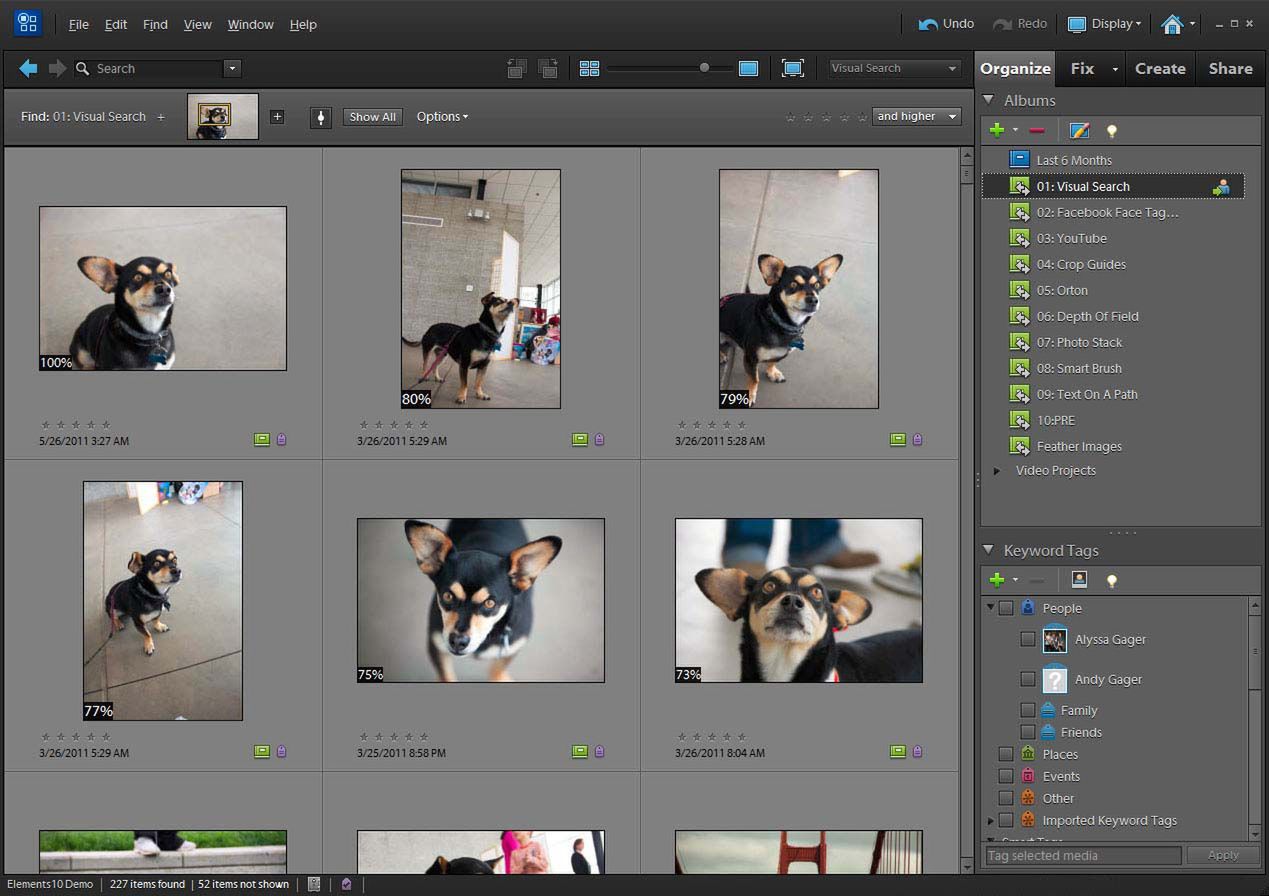Viewport: 1269px width, 896px height.
Task: Click the thumbnail size slider handle
Action: click(x=704, y=68)
